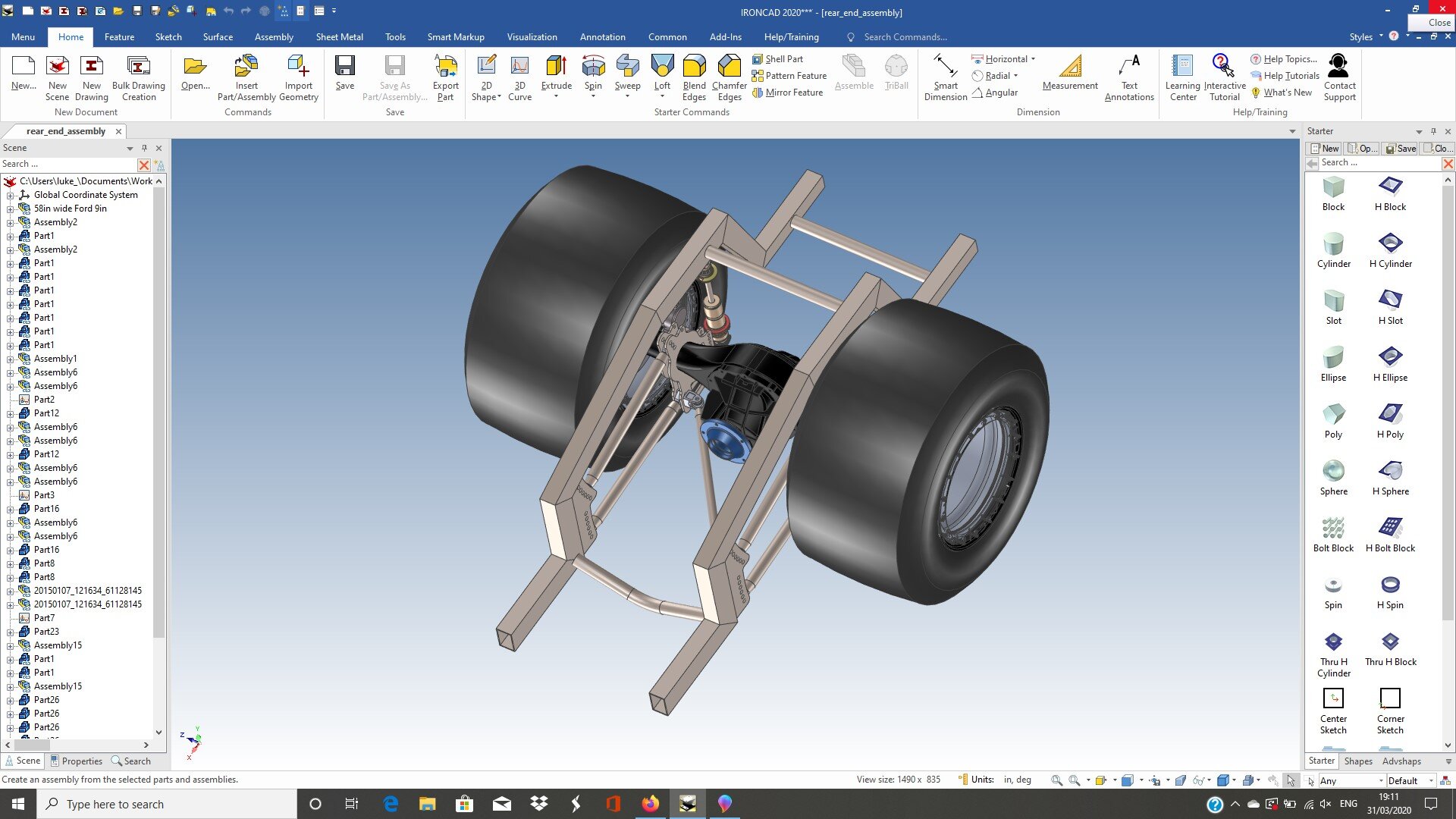1456x819 pixels.
Task: Open Help Topics link
Action: click(1284, 58)
